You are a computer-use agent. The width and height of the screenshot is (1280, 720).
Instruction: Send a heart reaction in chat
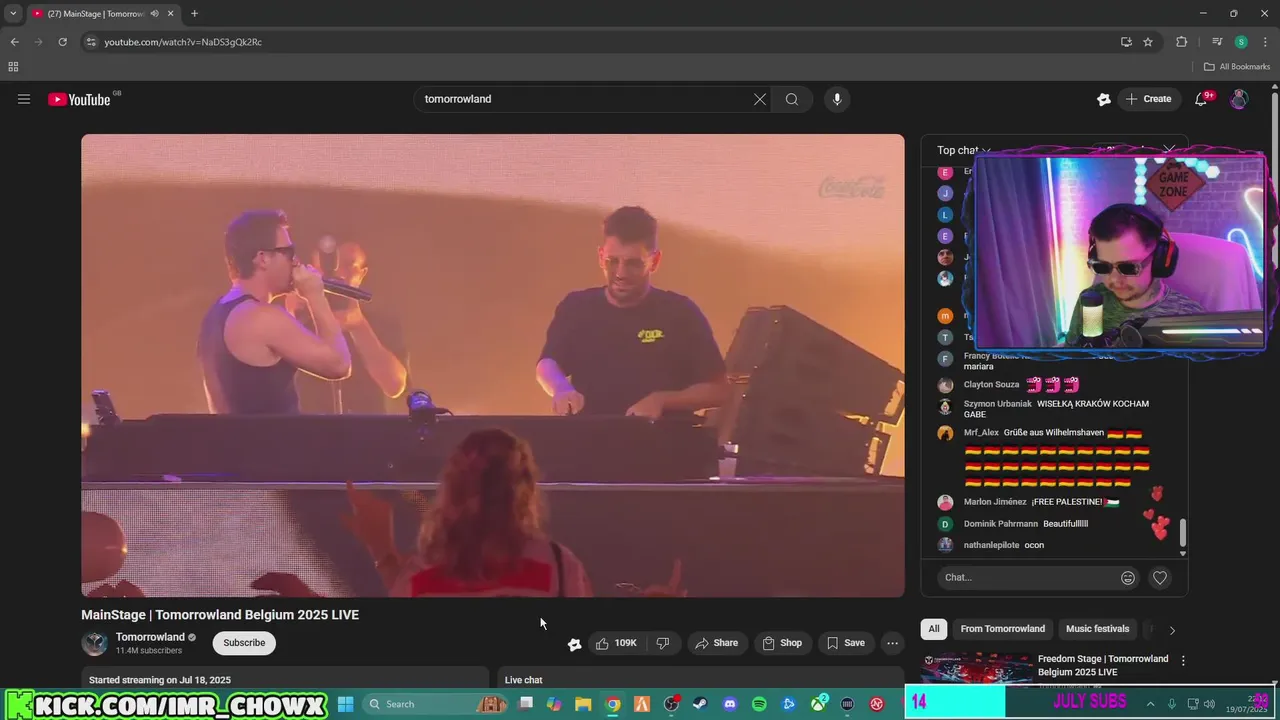tap(1160, 578)
